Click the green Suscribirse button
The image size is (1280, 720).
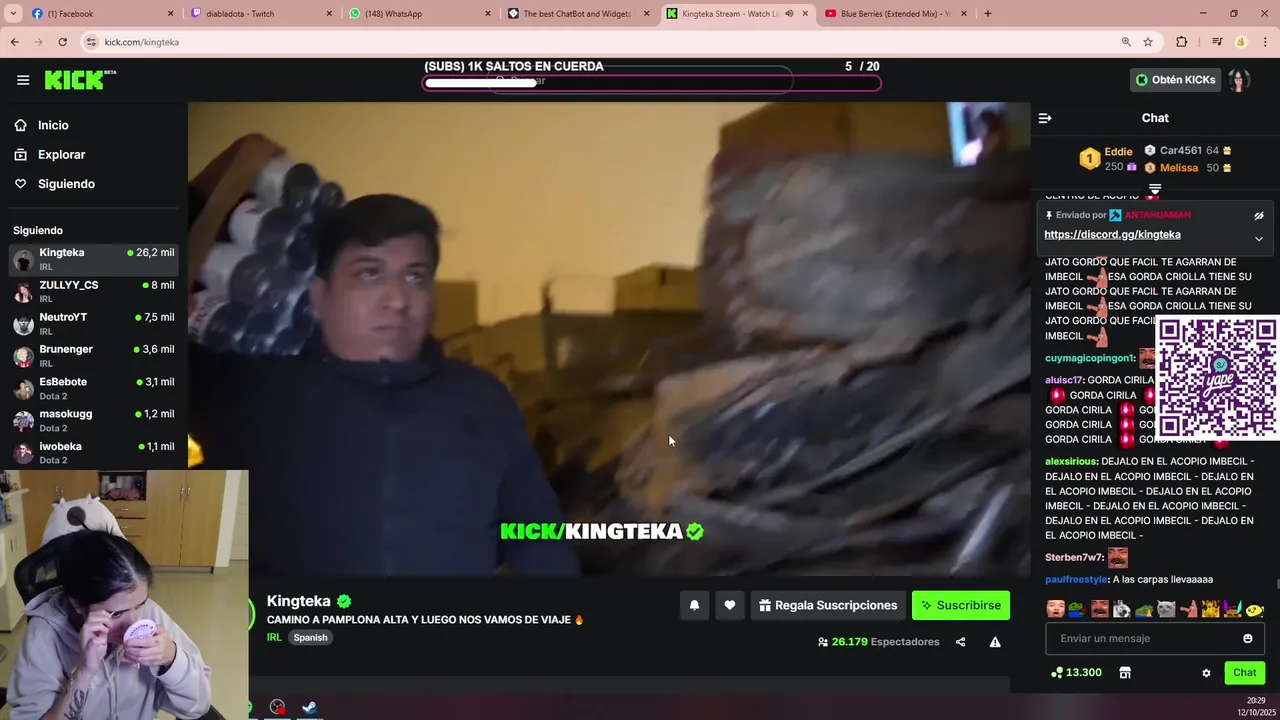pos(961,605)
